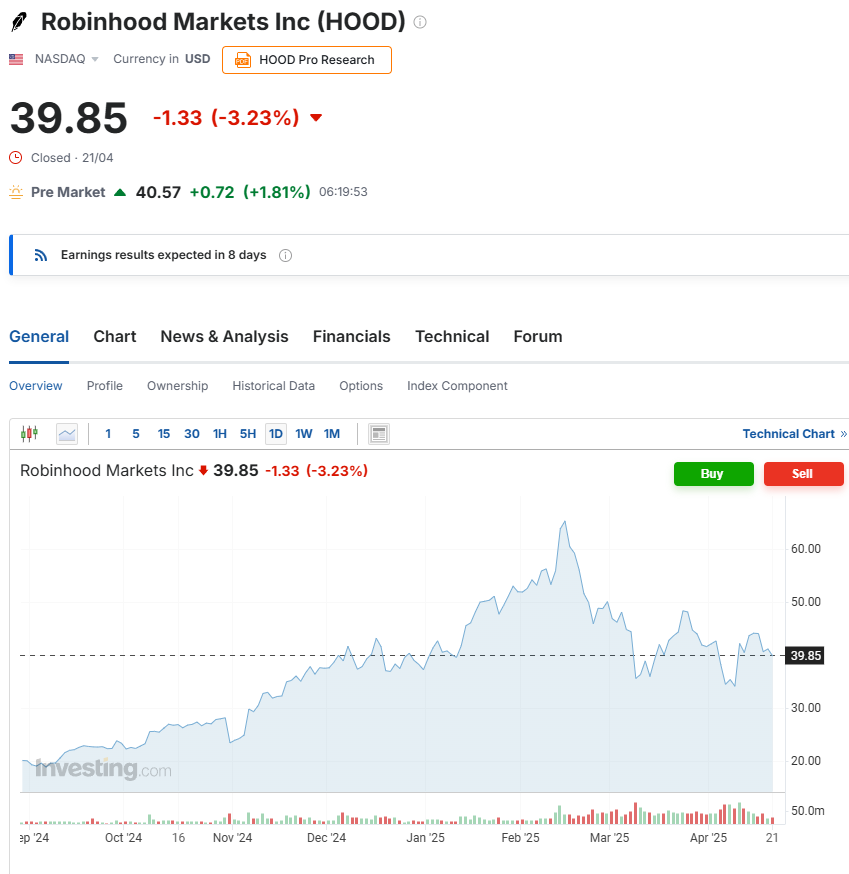Switch to candlestick chart type

tap(30, 434)
